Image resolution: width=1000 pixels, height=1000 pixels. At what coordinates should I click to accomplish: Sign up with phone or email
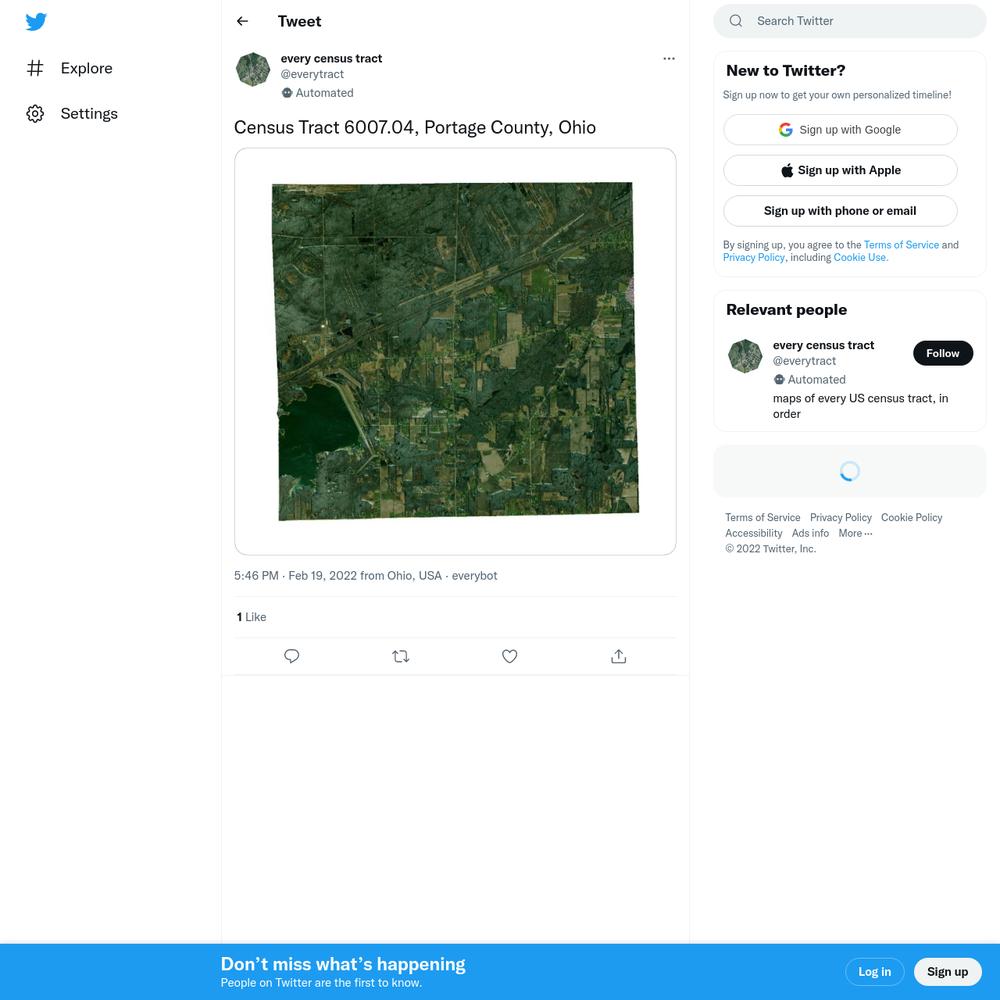click(840, 211)
